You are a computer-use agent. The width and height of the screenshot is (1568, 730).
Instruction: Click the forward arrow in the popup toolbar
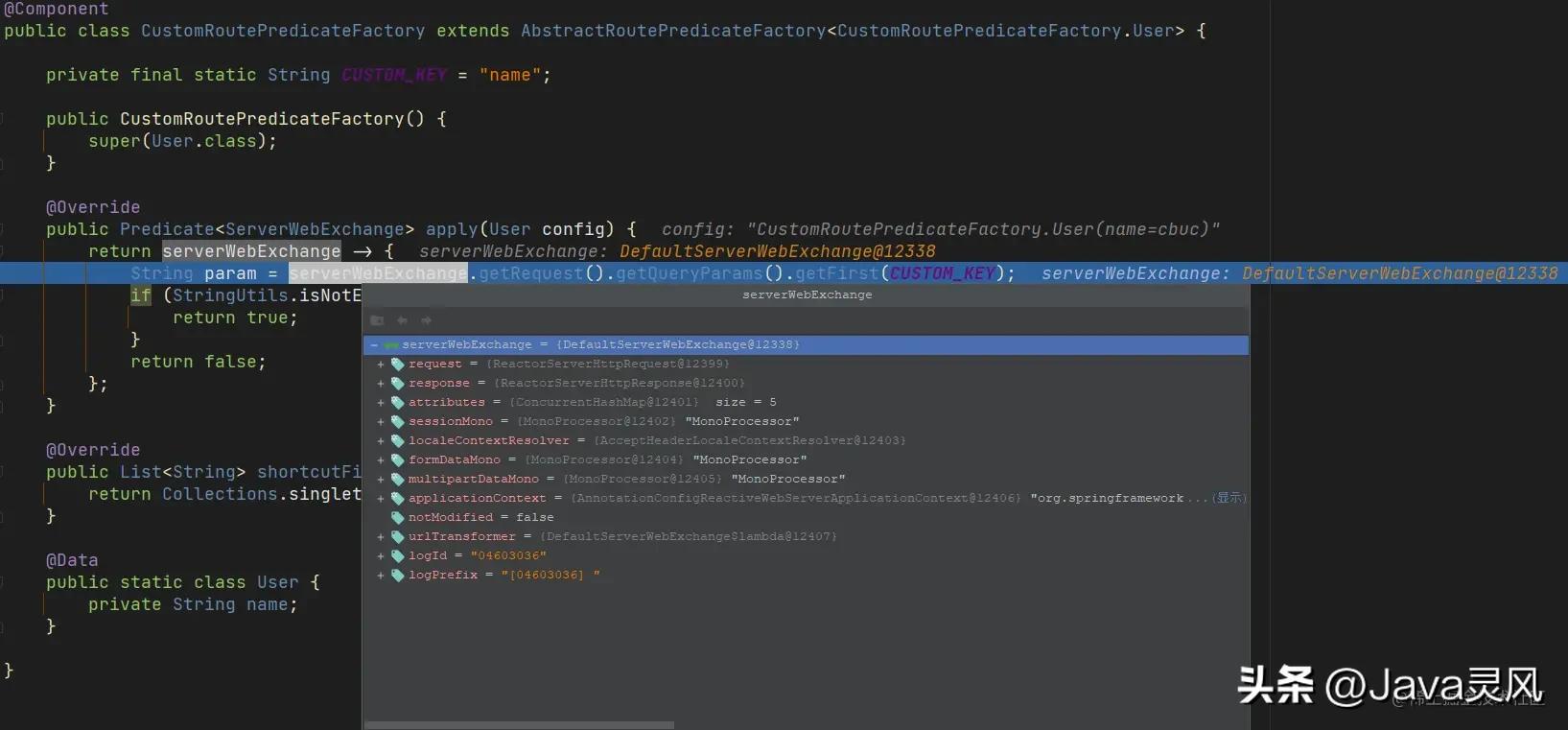427,320
